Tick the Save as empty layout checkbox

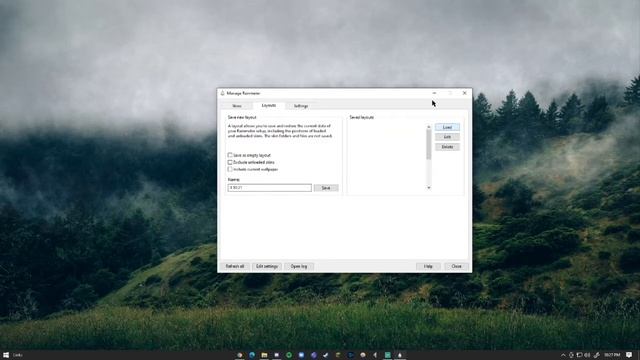pos(230,155)
